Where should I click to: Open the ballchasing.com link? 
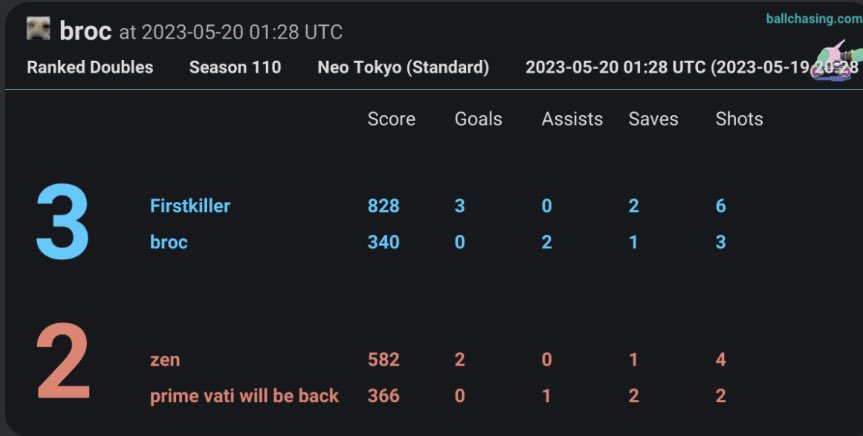pyautogui.click(x=814, y=19)
